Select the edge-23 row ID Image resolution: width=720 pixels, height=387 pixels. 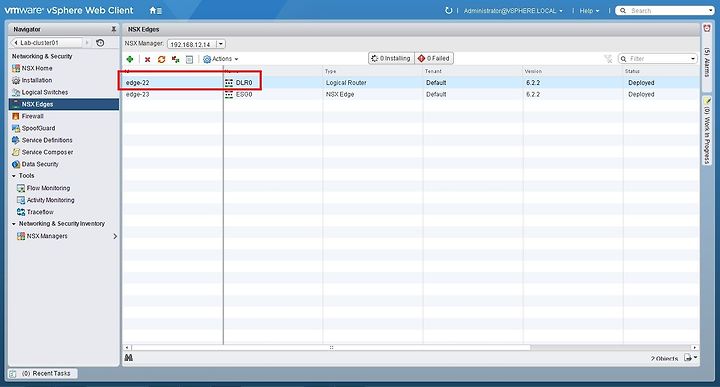pyautogui.click(x=137, y=94)
